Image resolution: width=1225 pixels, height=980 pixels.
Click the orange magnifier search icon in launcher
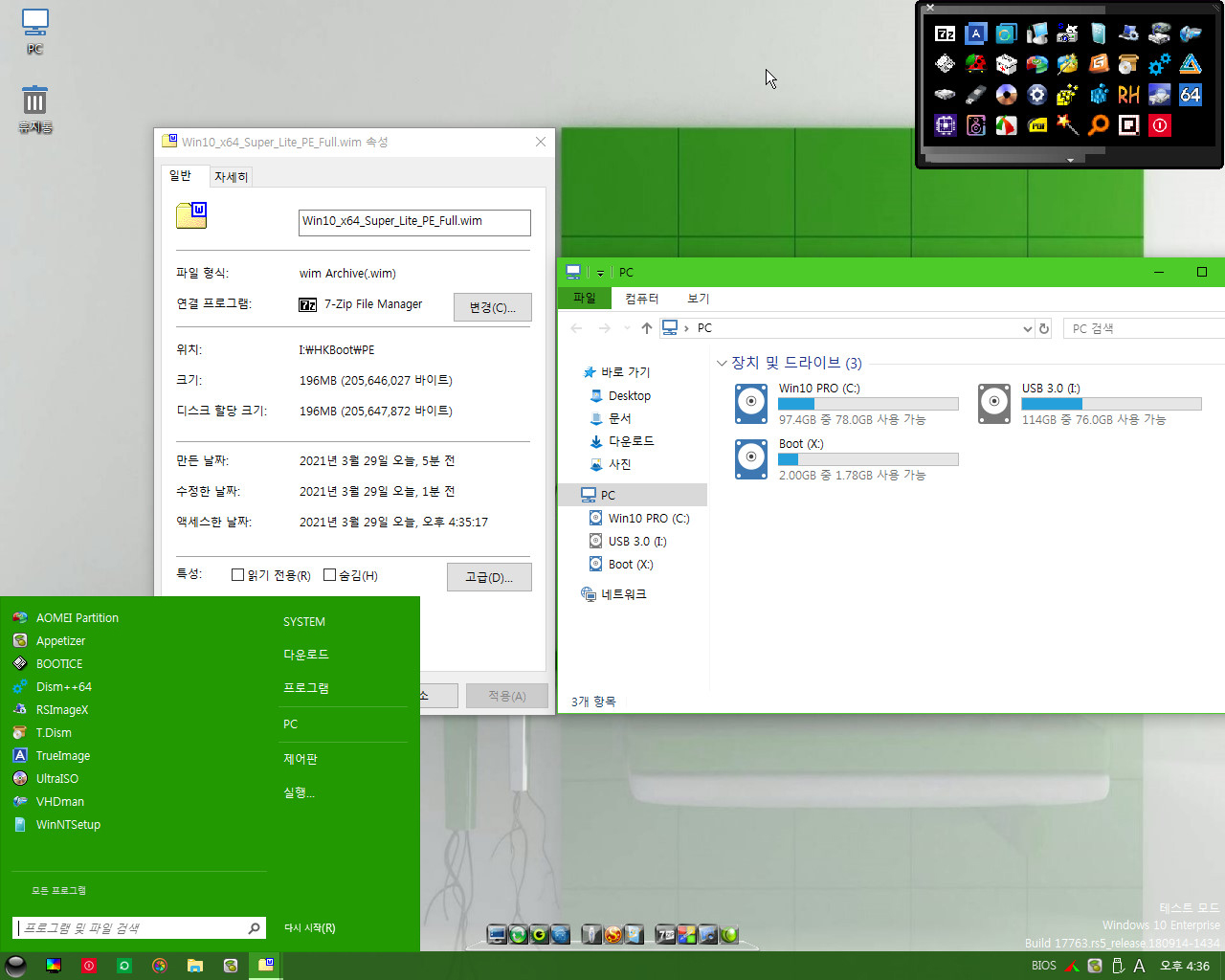[1098, 125]
